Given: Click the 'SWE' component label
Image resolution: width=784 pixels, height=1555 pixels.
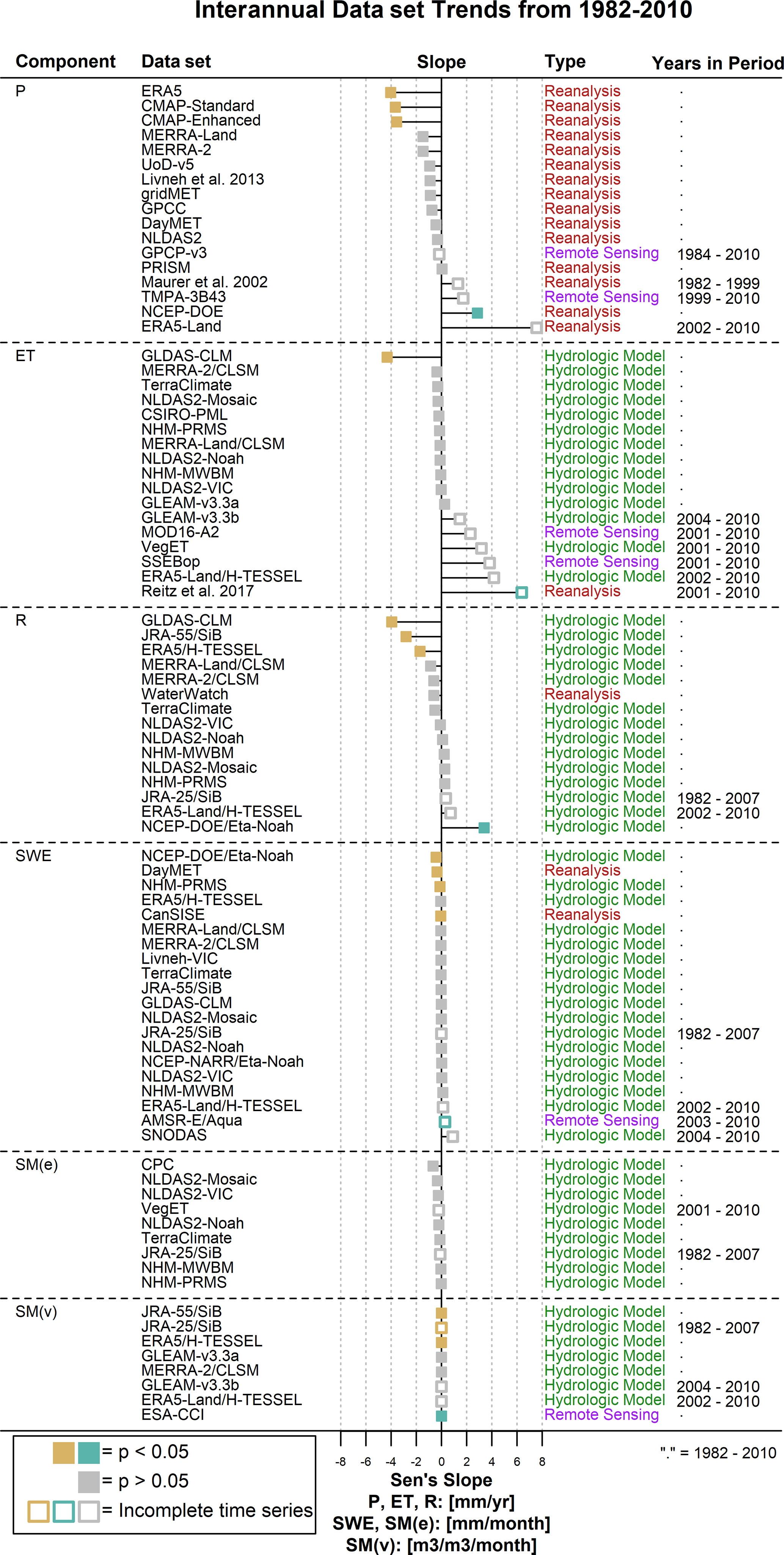Looking at the screenshot, I should tap(33, 856).
